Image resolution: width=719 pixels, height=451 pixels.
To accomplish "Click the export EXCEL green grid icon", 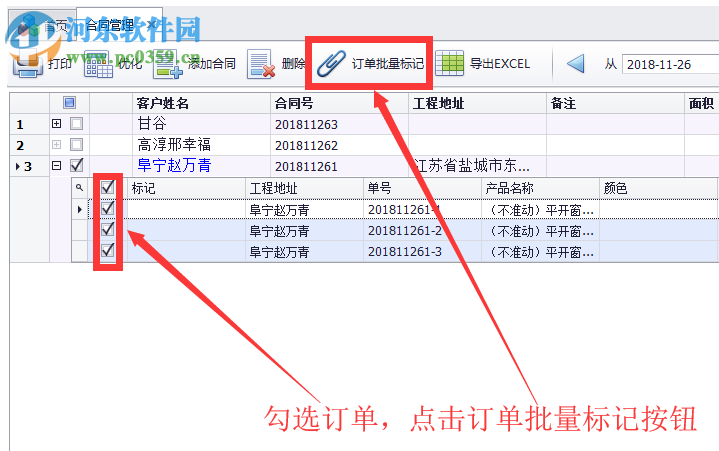I will click(449, 63).
